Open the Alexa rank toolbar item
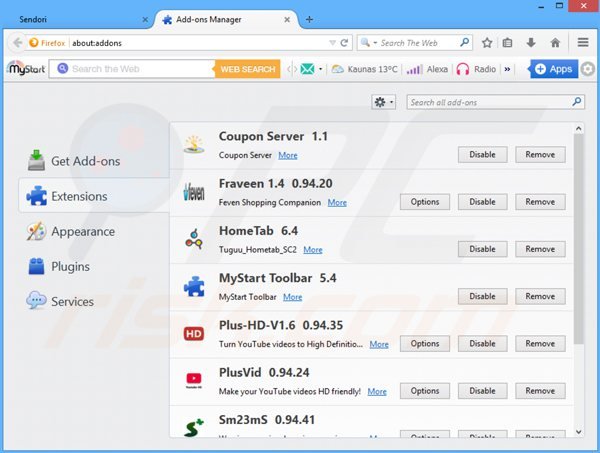Screen dimensions: 600x453 point(427,69)
